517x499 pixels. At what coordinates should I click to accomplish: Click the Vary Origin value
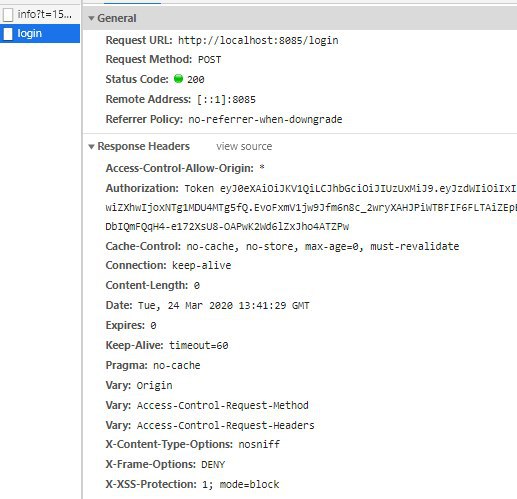[x=155, y=385]
